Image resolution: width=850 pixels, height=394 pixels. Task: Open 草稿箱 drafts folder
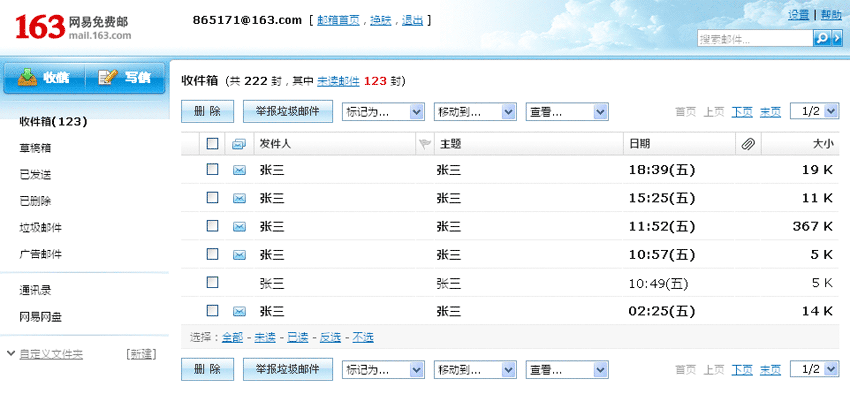point(35,148)
